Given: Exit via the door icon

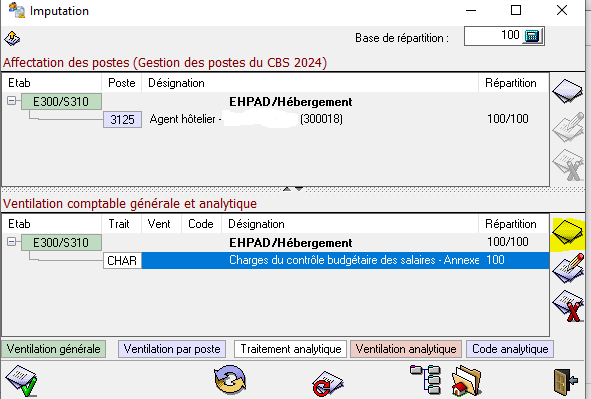Looking at the screenshot, I should [566, 381].
